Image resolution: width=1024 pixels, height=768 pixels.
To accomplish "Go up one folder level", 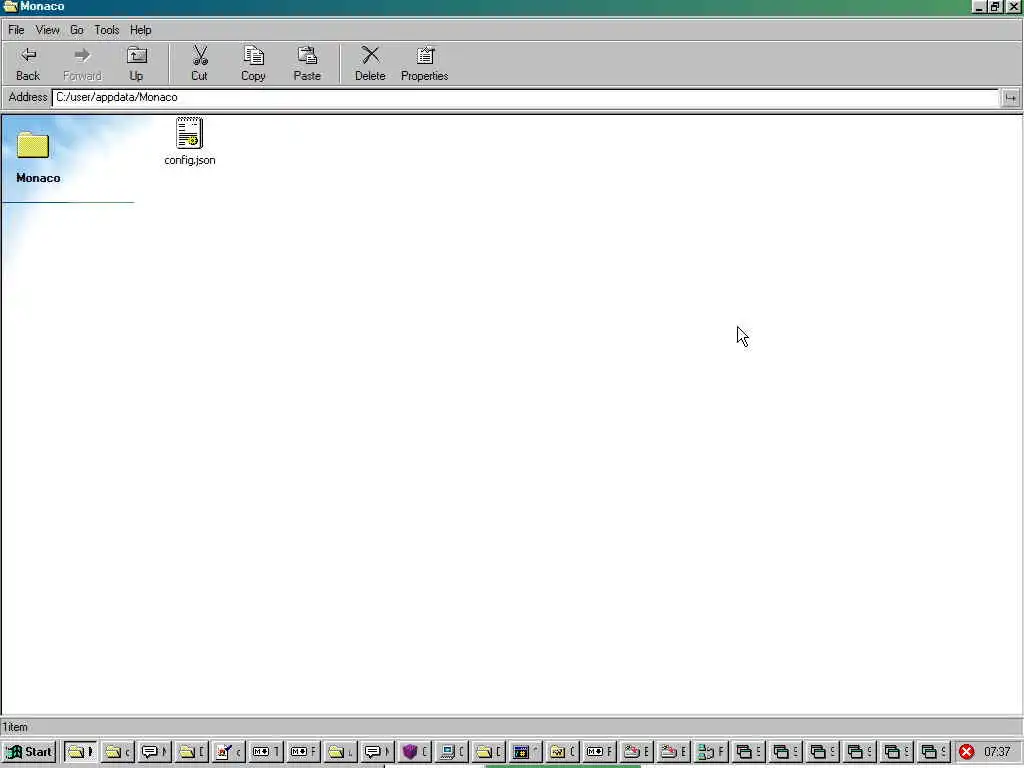I will [x=136, y=63].
